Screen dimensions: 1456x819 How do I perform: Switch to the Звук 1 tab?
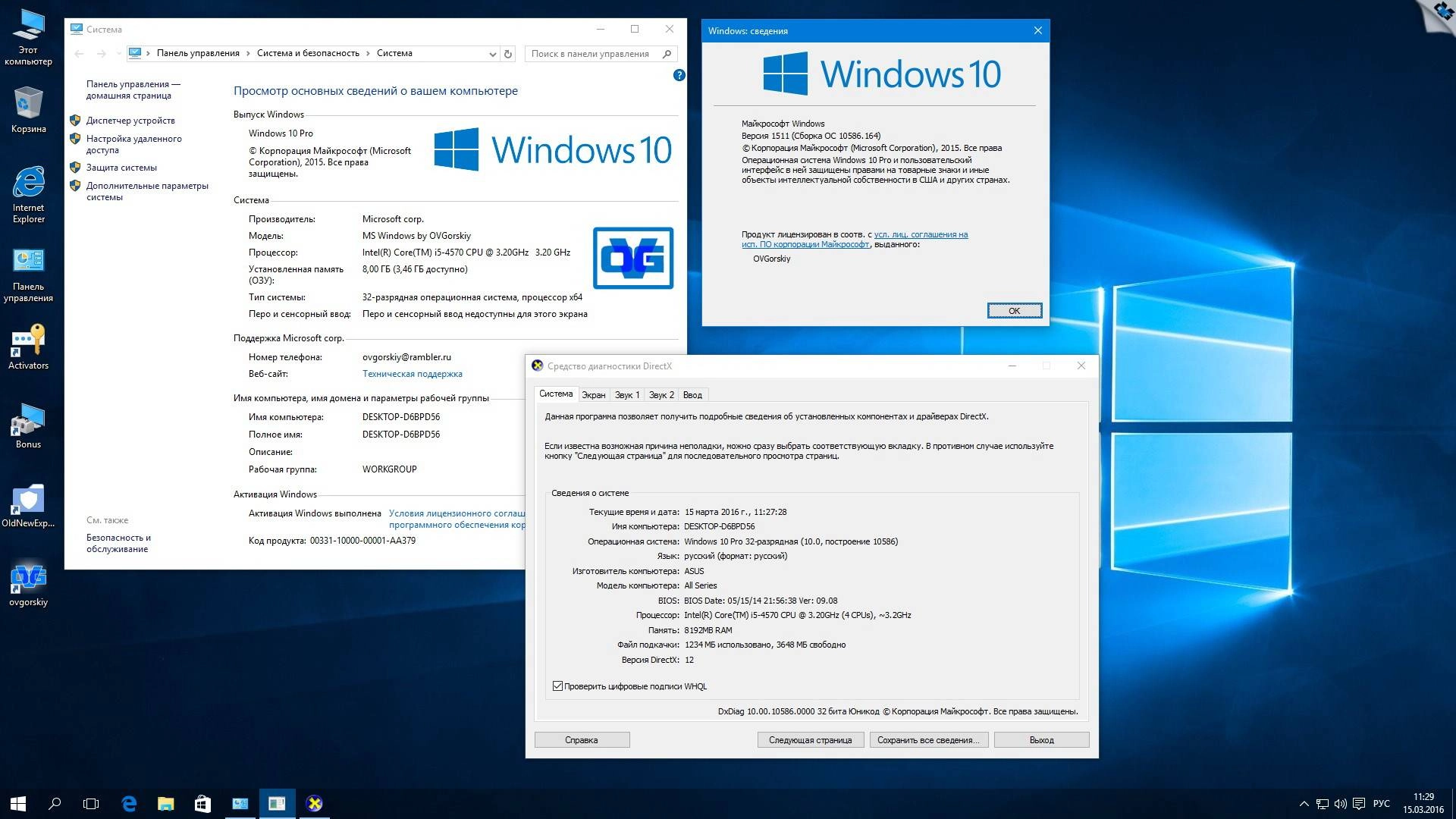[x=626, y=394]
